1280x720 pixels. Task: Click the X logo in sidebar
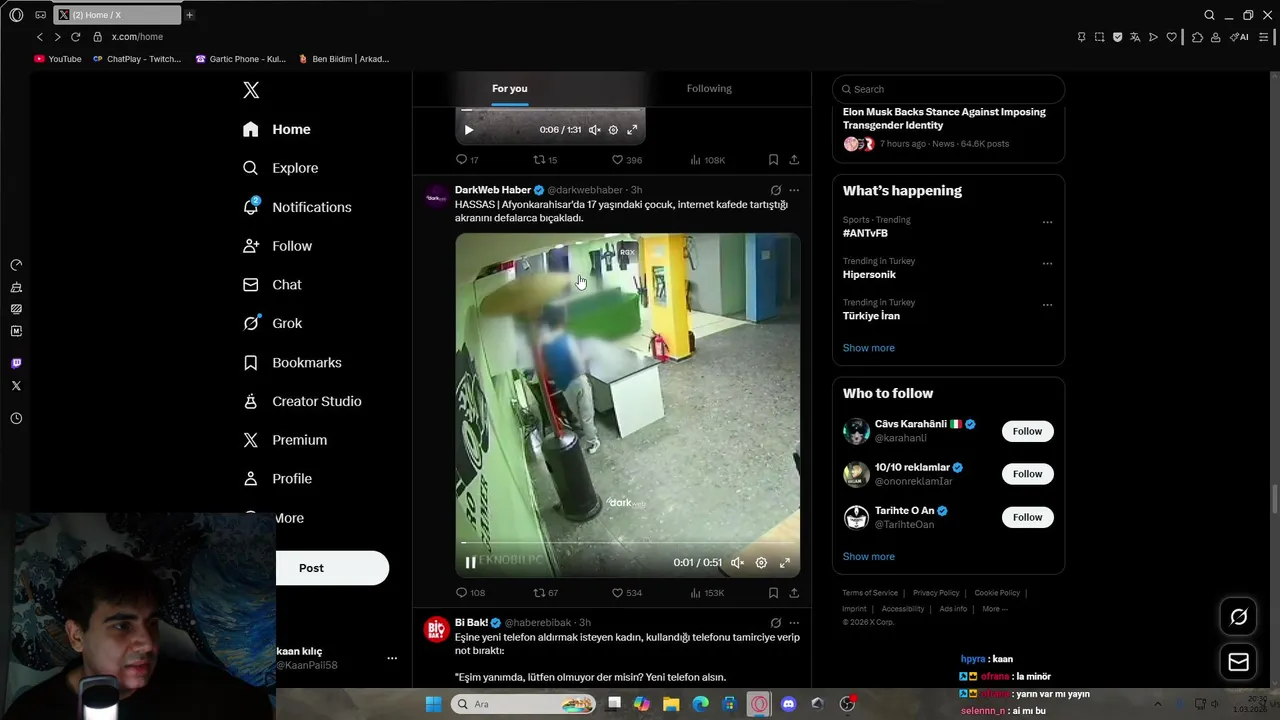(251, 90)
